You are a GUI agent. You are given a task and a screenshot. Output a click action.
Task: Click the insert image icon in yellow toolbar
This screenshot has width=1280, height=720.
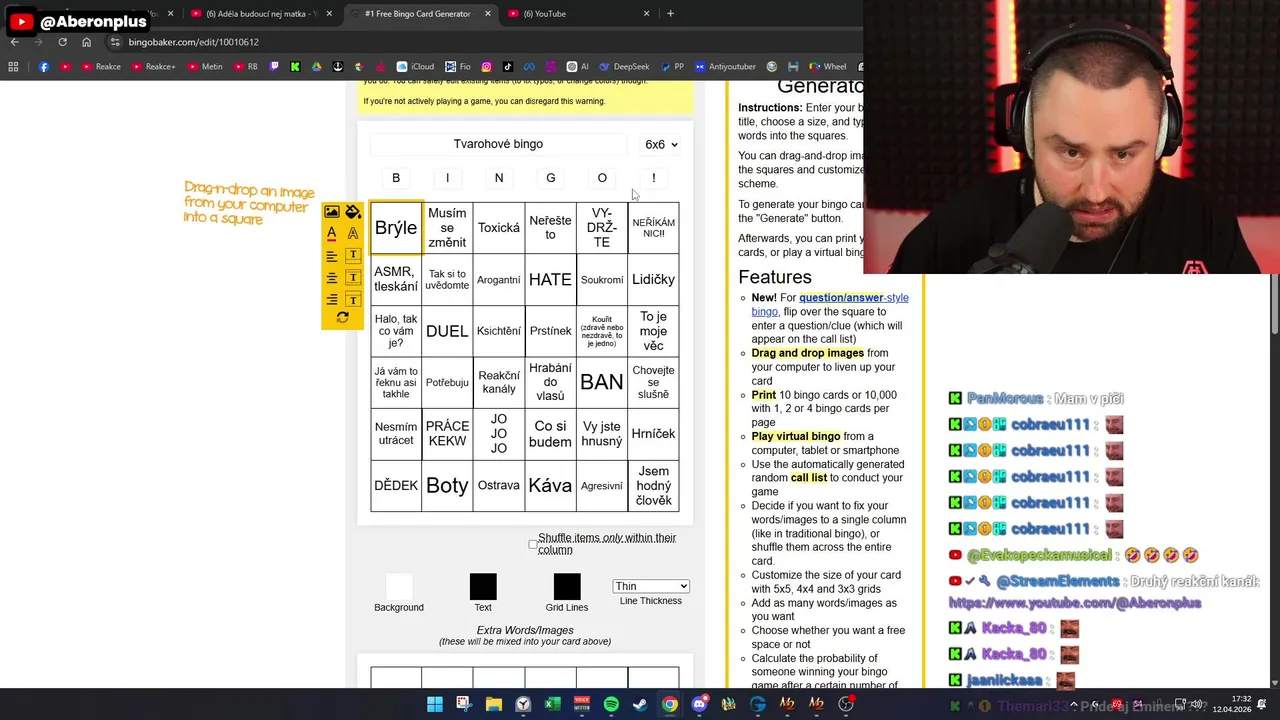(x=331, y=212)
